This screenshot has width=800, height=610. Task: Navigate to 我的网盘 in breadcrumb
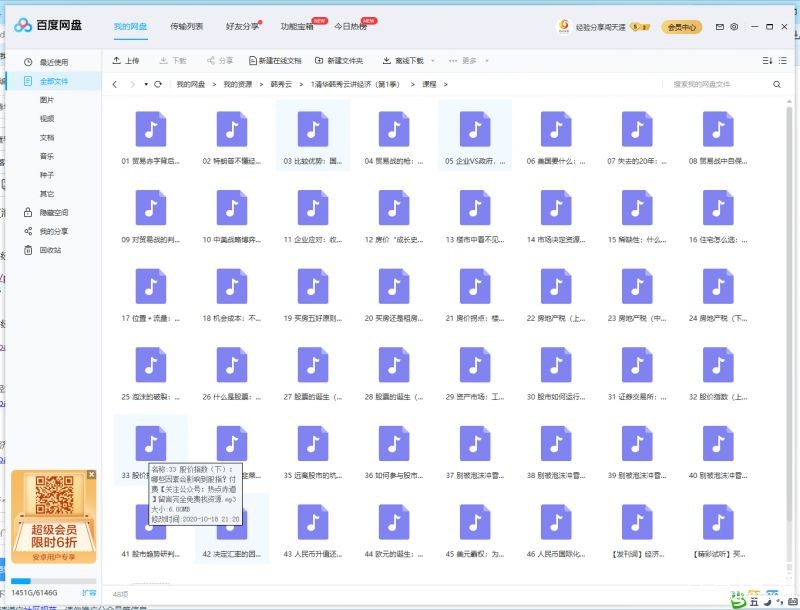click(x=191, y=84)
